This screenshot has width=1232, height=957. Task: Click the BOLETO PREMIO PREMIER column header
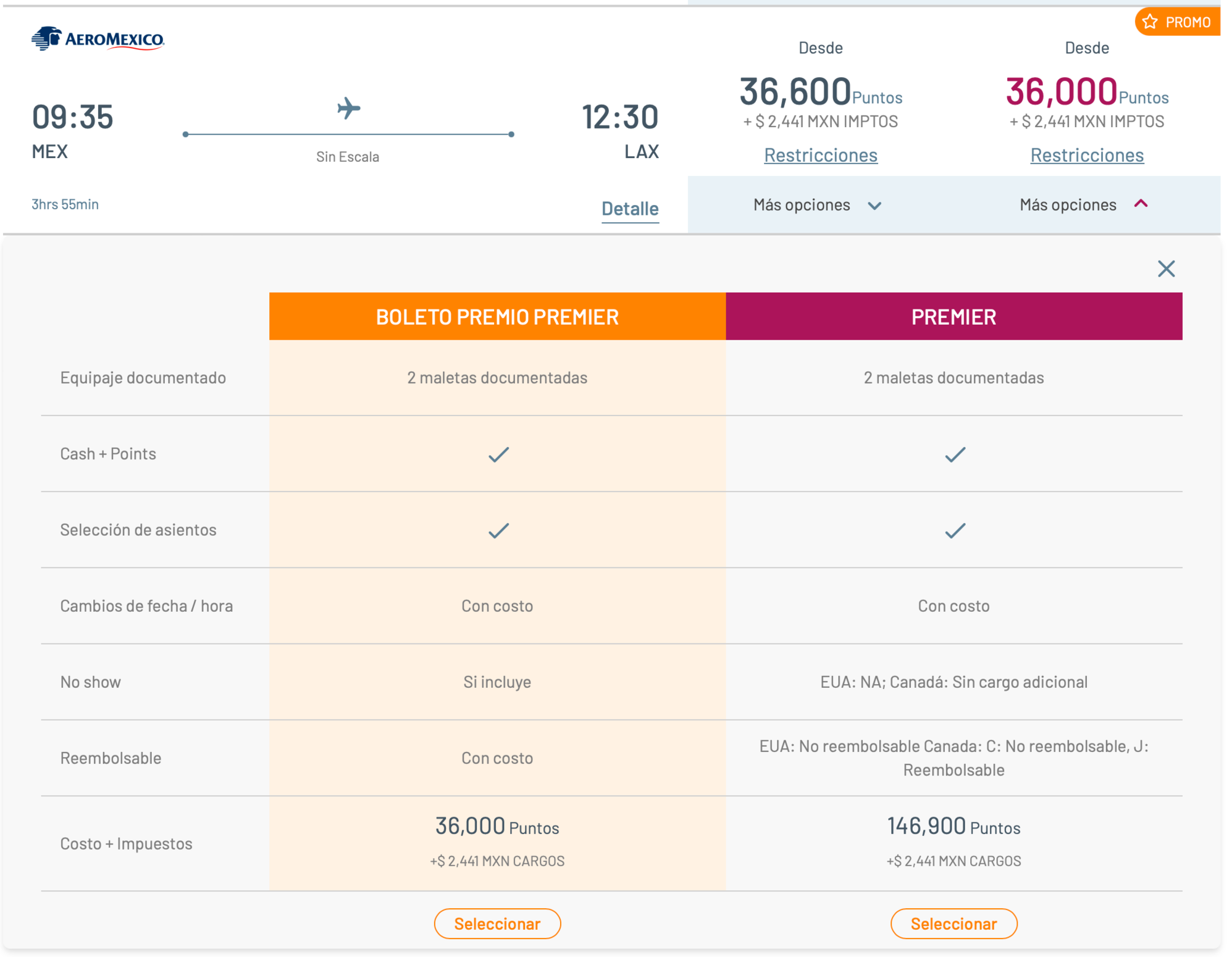point(497,316)
